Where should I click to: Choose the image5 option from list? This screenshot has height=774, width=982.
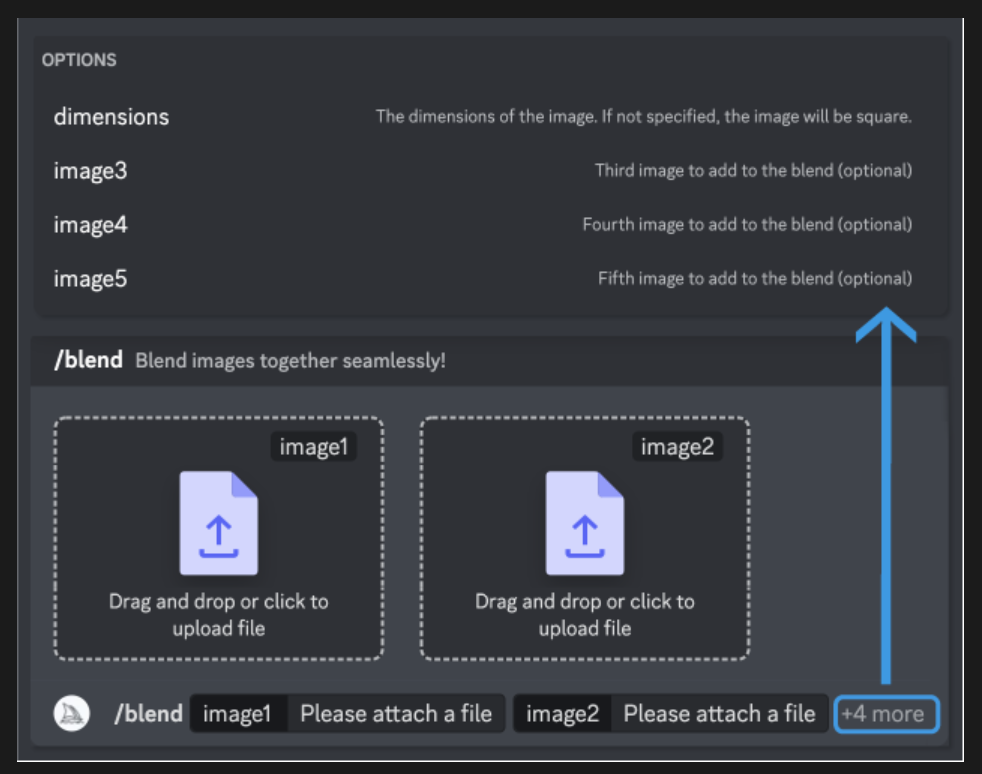tap(492, 278)
